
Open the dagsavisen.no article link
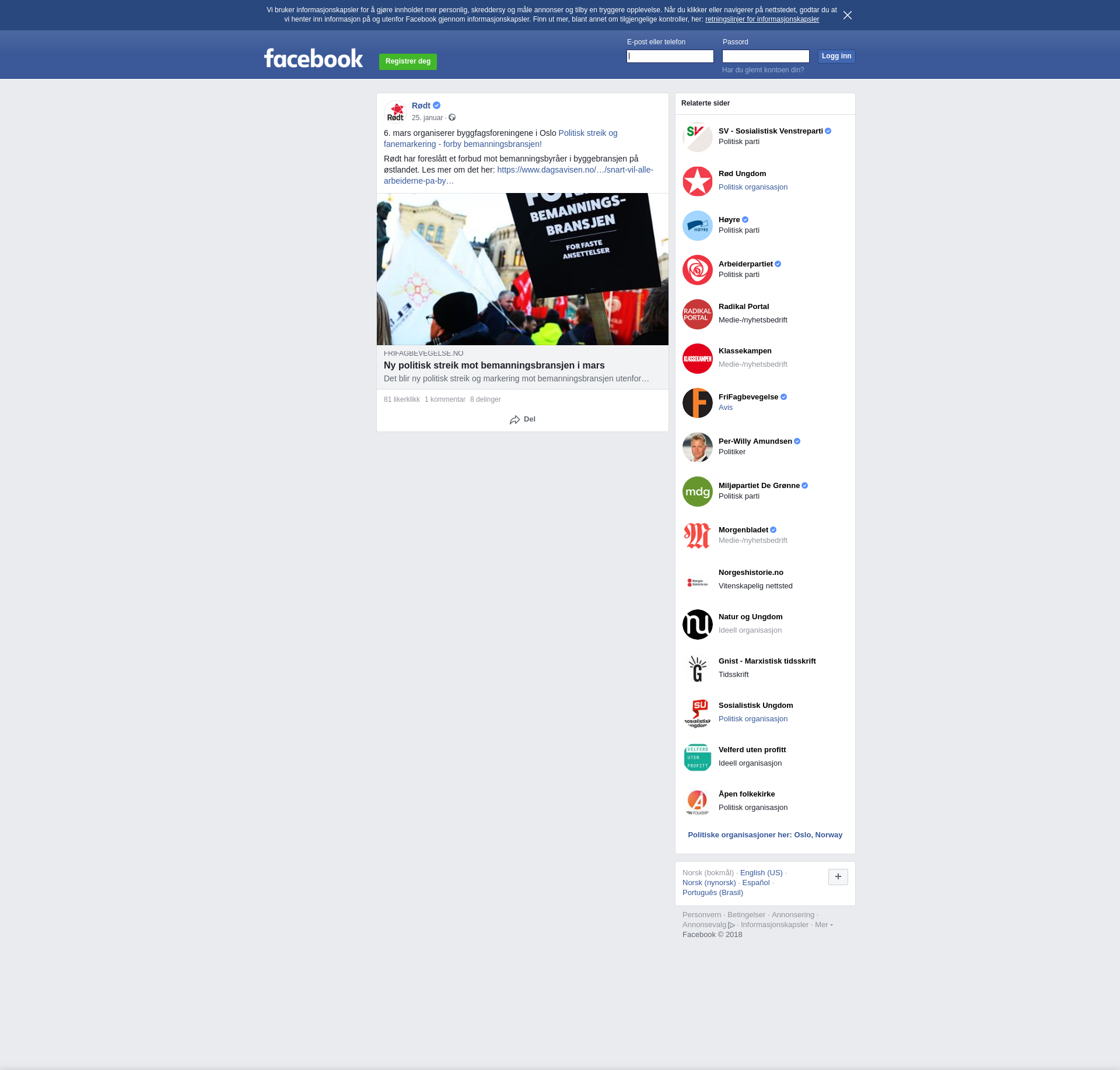click(x=519, y=175)
